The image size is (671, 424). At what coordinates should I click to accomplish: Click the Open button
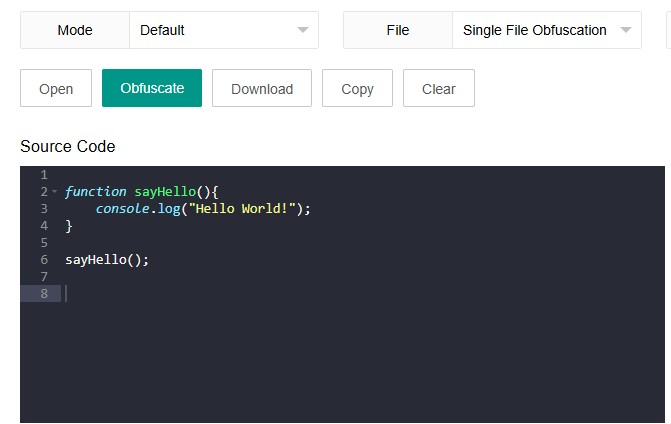56,88
